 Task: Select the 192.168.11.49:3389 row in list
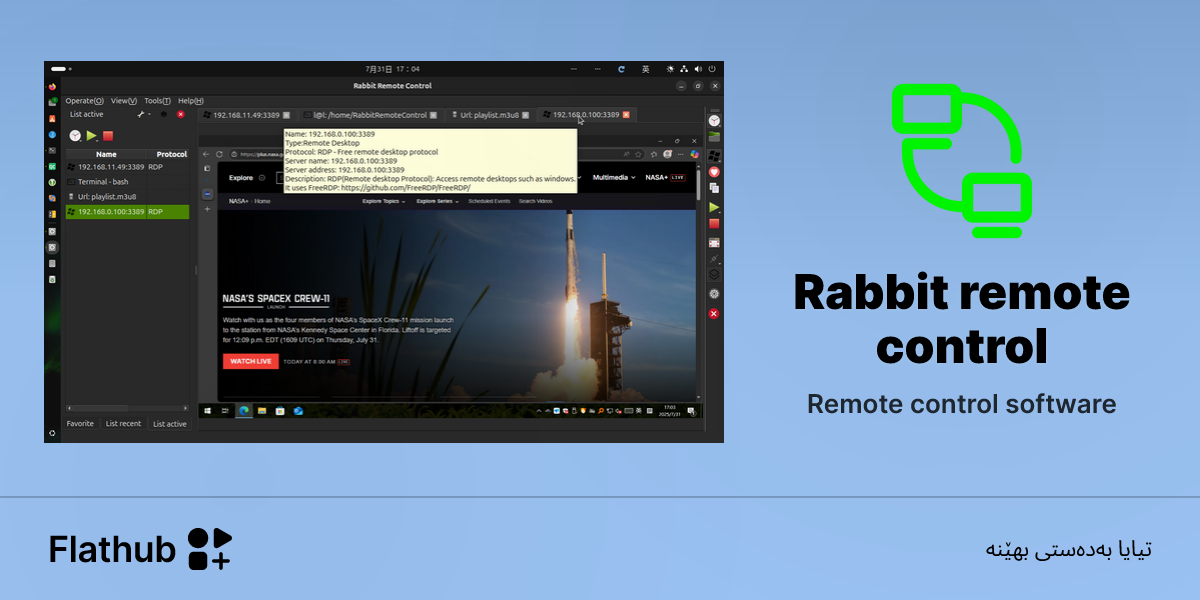click(127, 167)
